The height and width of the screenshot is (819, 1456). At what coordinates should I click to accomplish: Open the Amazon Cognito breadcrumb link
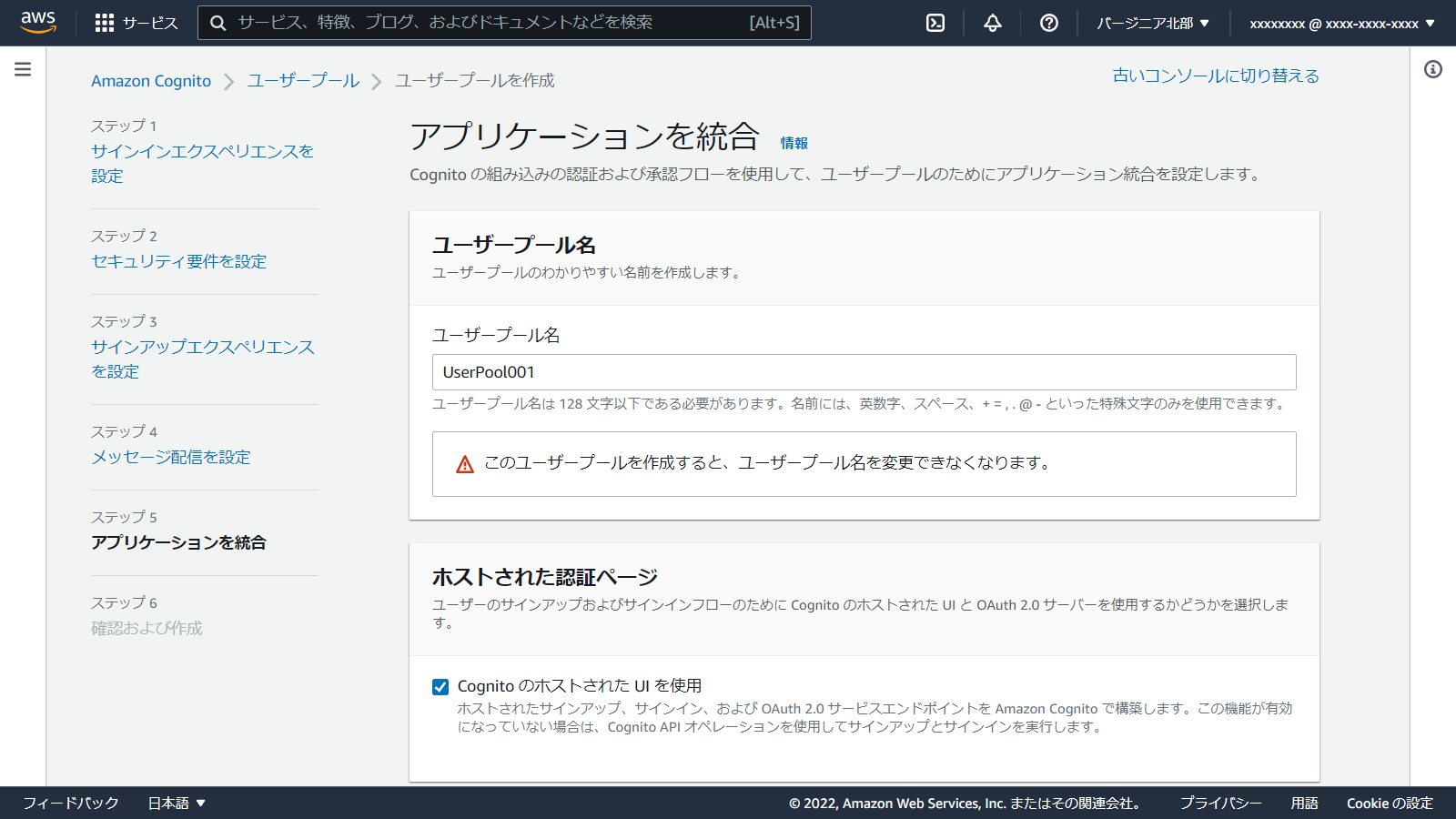(x=151, y=80)
